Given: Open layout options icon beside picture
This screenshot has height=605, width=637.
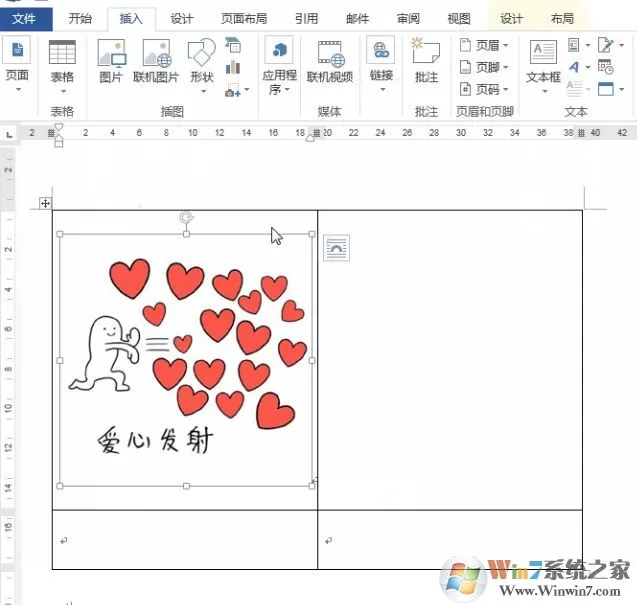Looking at the screenshot, I should coord(336,248).
